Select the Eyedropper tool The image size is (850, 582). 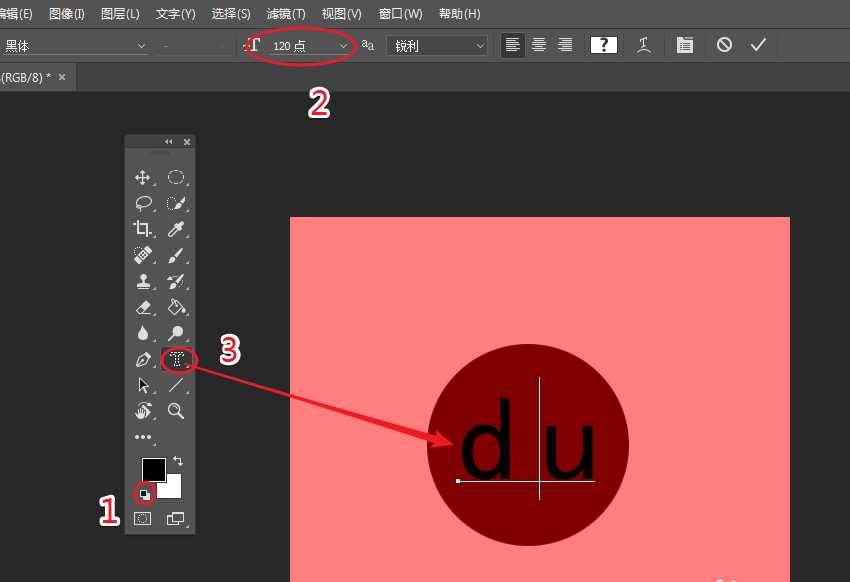[x=176, y=229]
